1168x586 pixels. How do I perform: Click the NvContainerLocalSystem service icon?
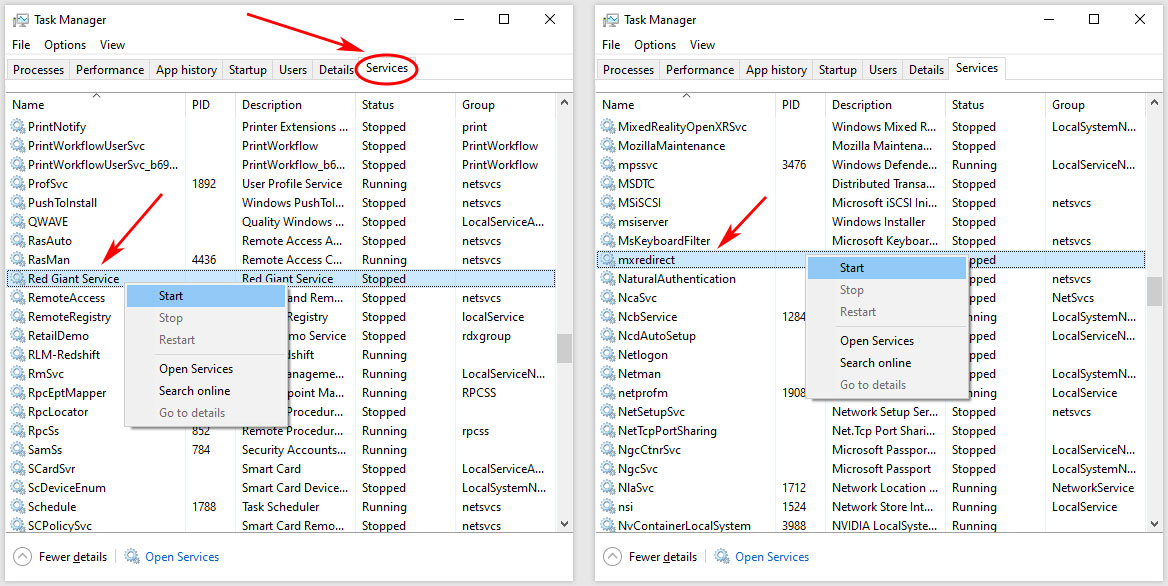[x=607, y=526]
